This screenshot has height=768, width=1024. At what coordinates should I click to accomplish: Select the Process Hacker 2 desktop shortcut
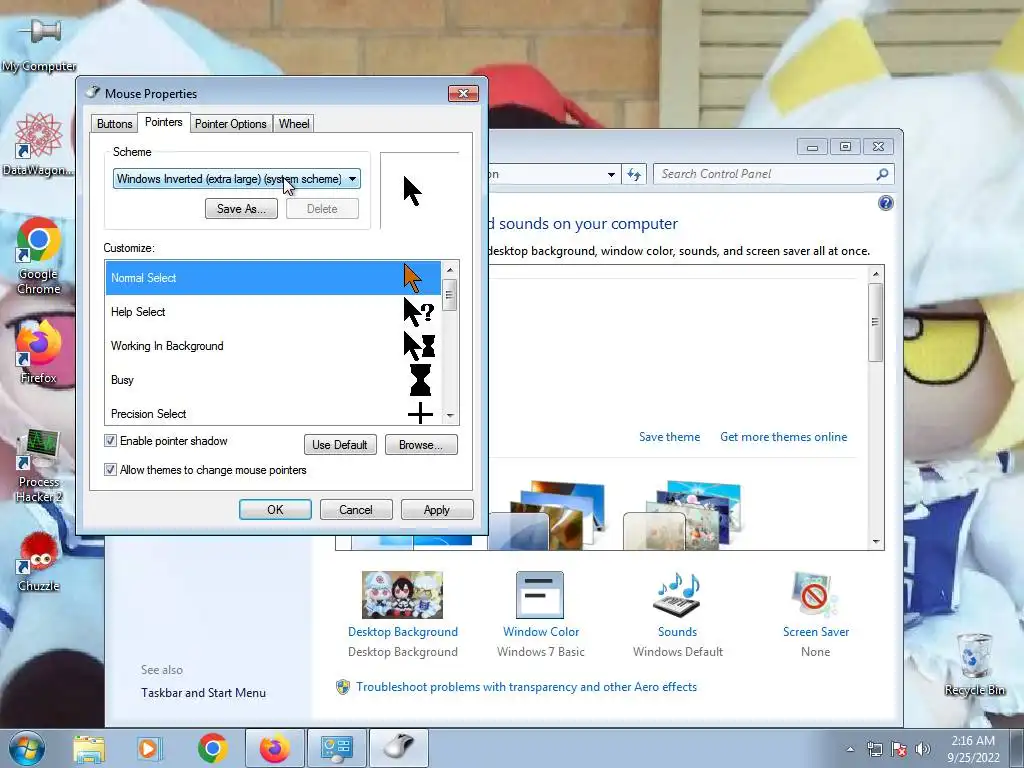coord(39,466)
